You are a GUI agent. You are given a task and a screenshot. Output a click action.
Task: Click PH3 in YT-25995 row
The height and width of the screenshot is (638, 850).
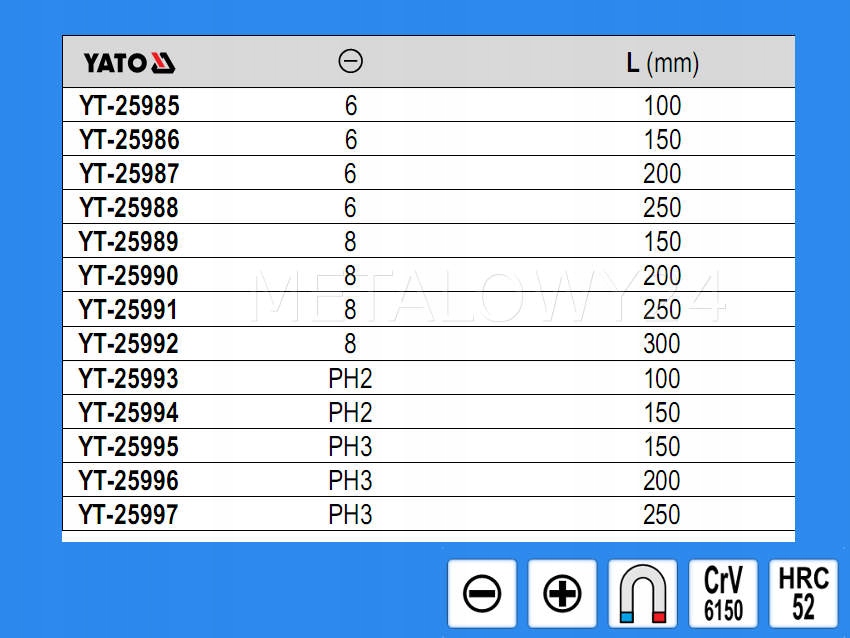coord(350,447)
